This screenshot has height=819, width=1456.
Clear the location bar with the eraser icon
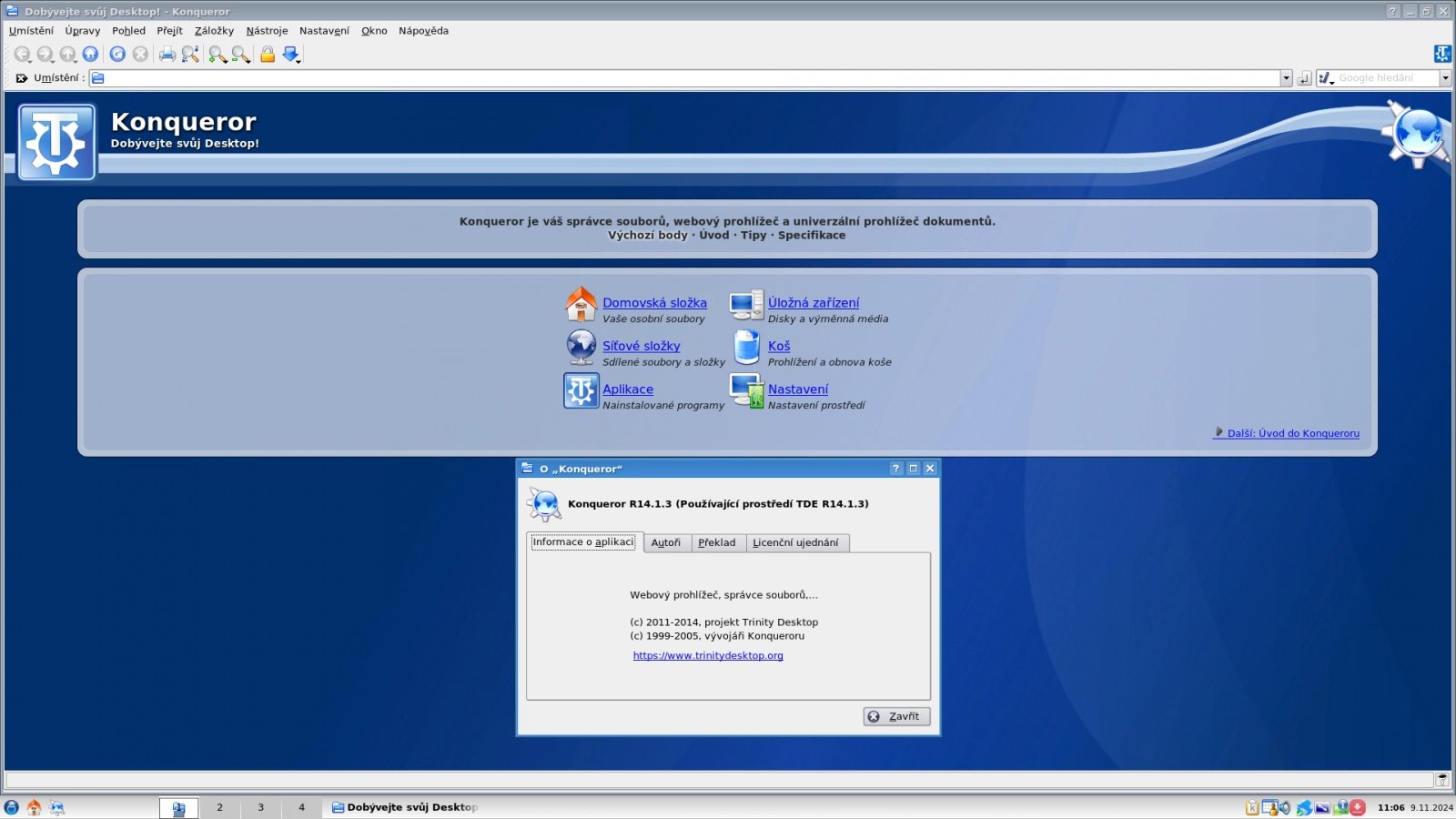22,78
